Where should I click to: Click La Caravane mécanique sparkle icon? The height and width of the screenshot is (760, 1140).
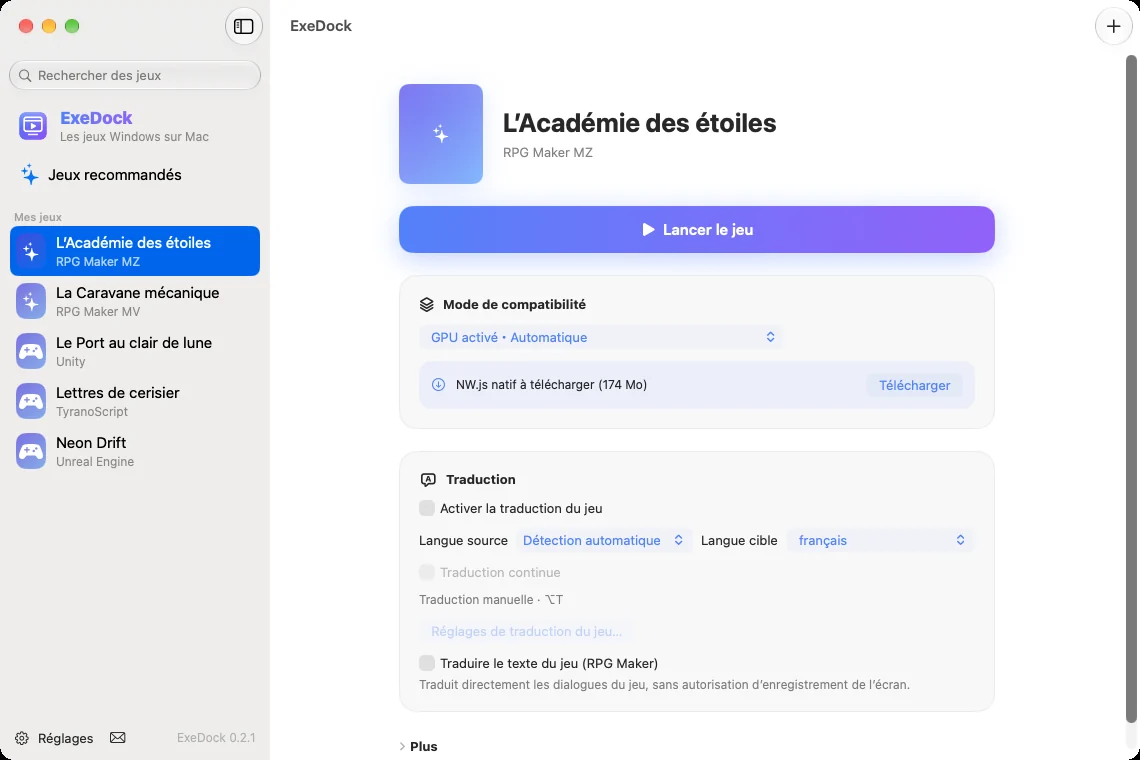[31, 301]
